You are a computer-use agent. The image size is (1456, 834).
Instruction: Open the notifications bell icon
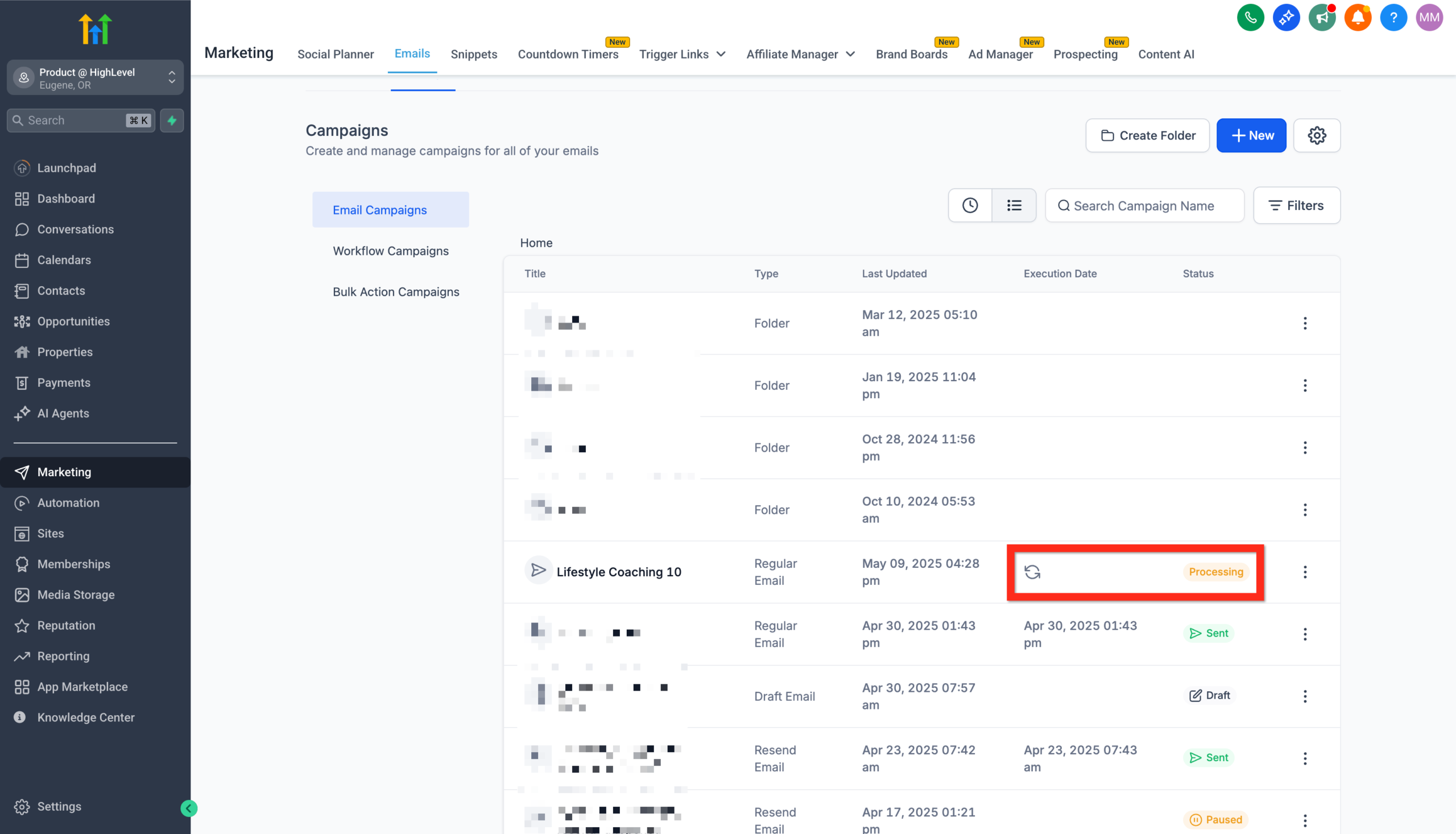1358,17
